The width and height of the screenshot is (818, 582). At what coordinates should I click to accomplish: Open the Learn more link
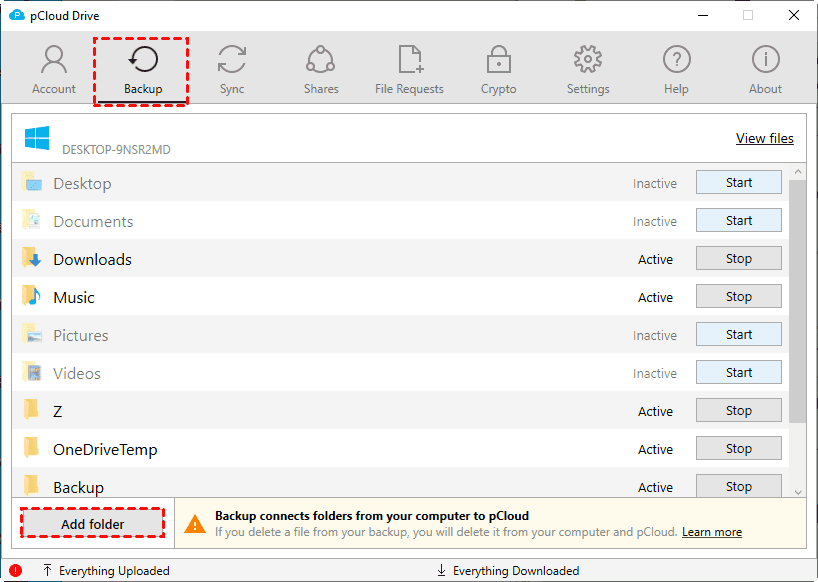712,532
